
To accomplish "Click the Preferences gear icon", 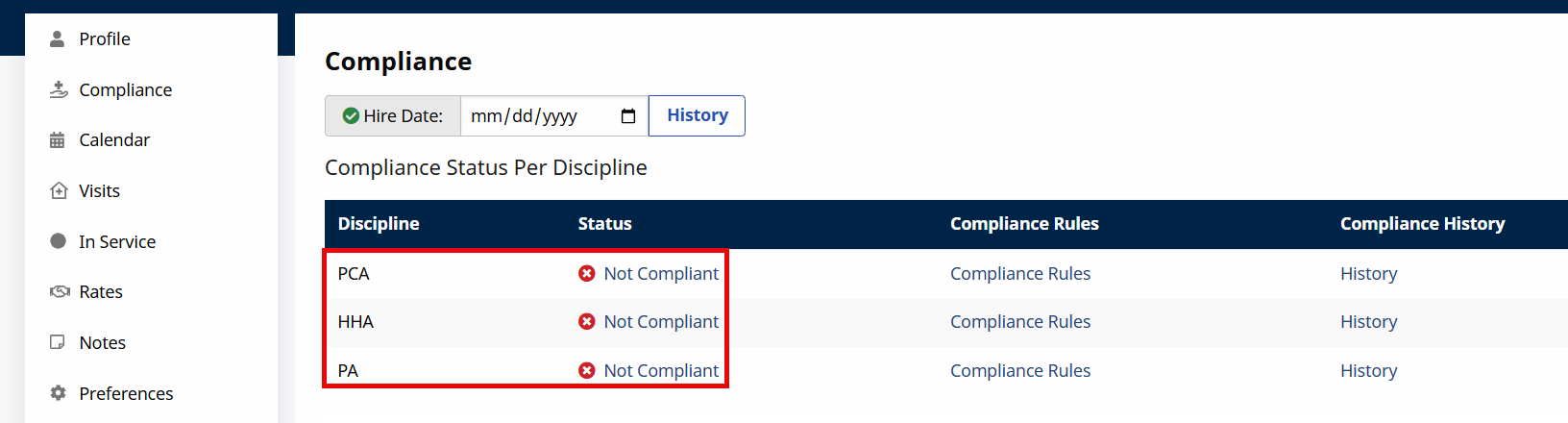I will (58, 393).
